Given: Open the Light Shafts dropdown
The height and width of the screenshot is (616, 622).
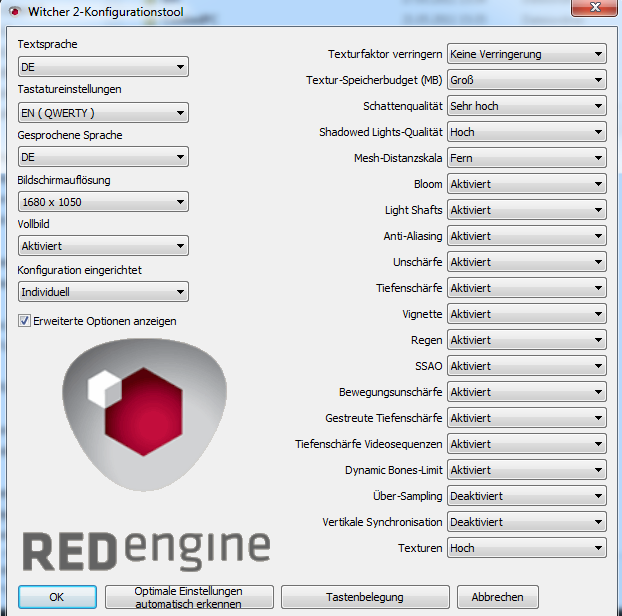Looking at the screenshot, I should tap(527, 210).
